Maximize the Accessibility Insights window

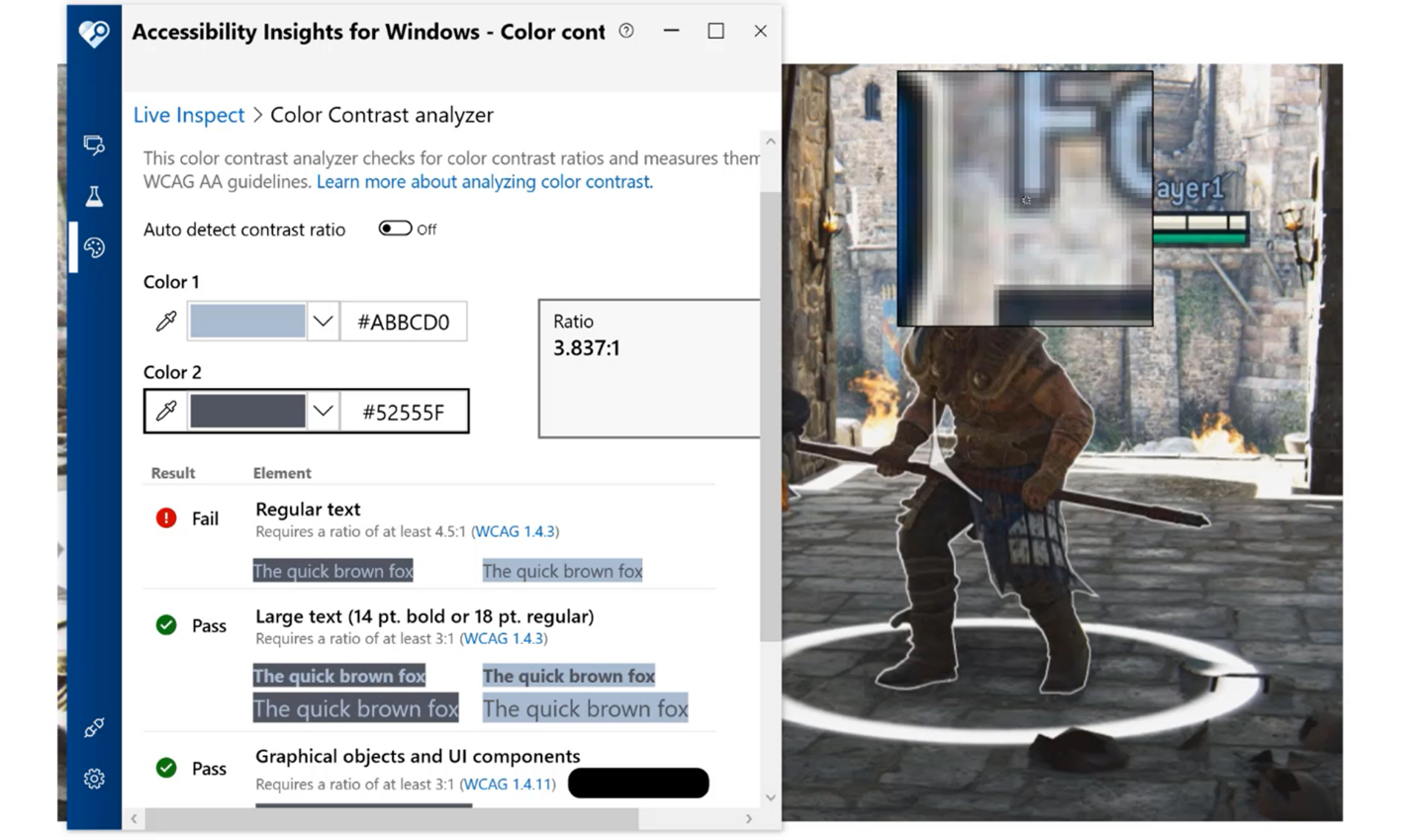(715, 31)
